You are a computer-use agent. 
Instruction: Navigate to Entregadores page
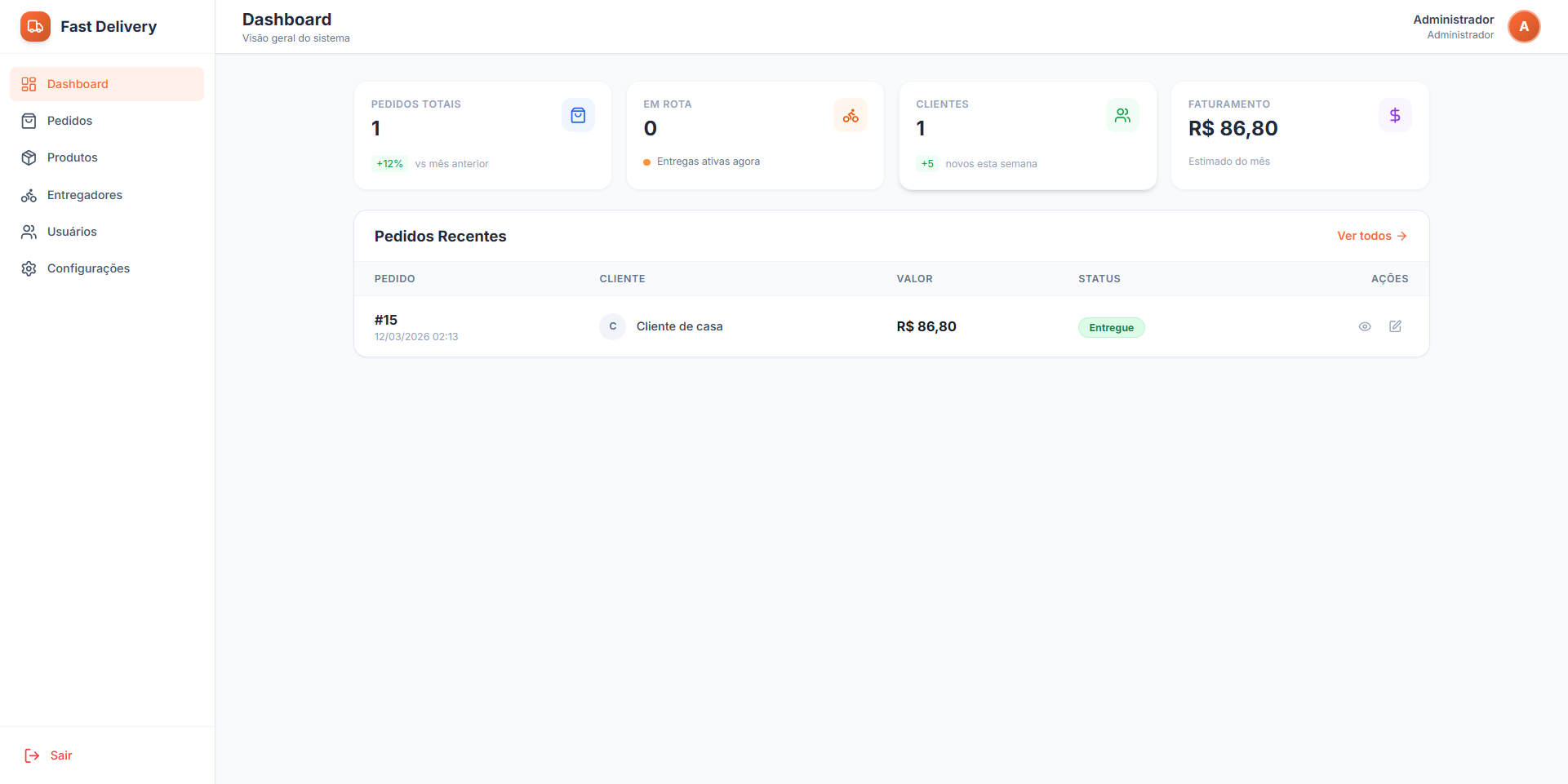tap(85, 195)
